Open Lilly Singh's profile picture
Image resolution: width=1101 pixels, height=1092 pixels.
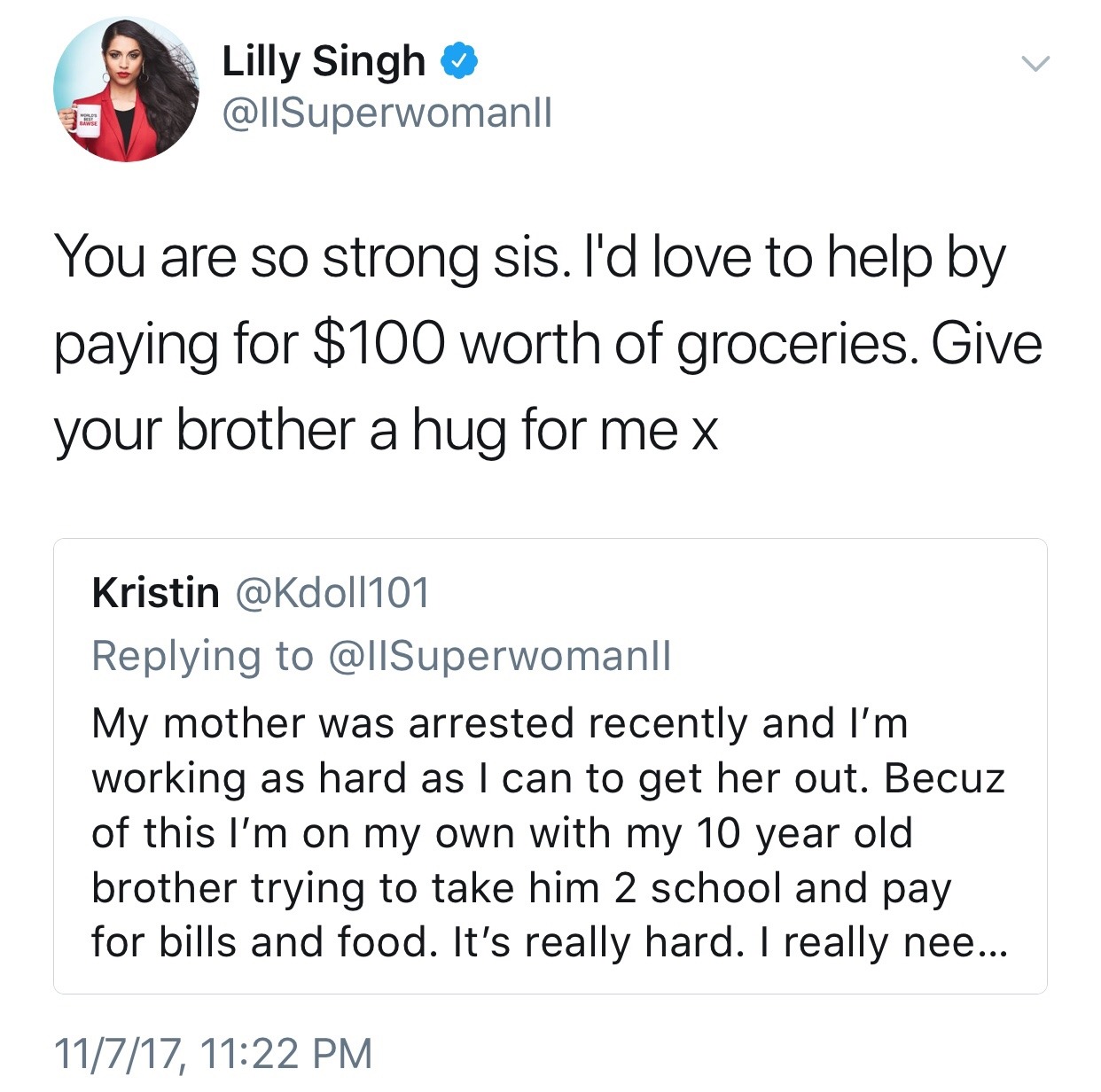pos(126,90)
